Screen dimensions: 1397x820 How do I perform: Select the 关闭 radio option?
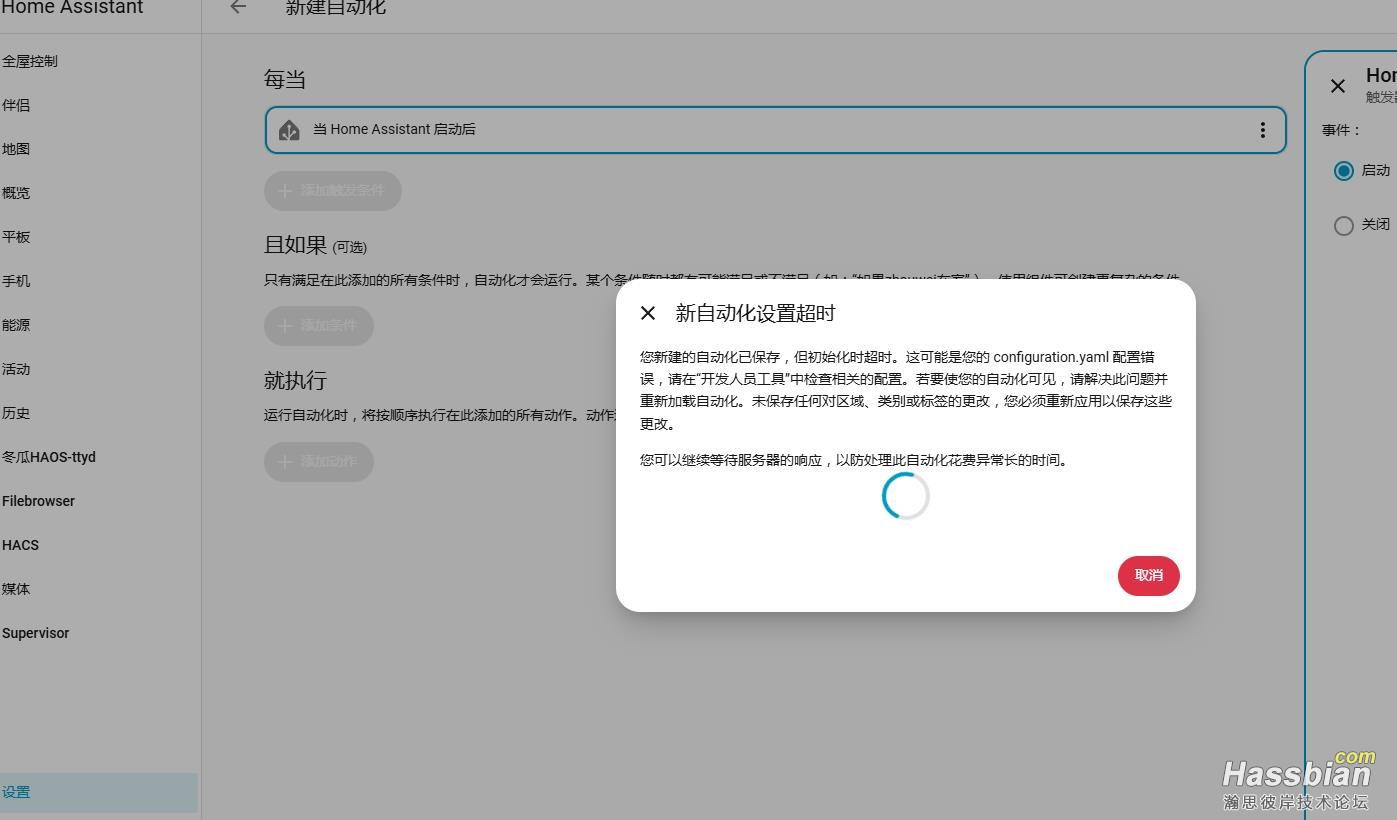click(x=1344, y=225)
